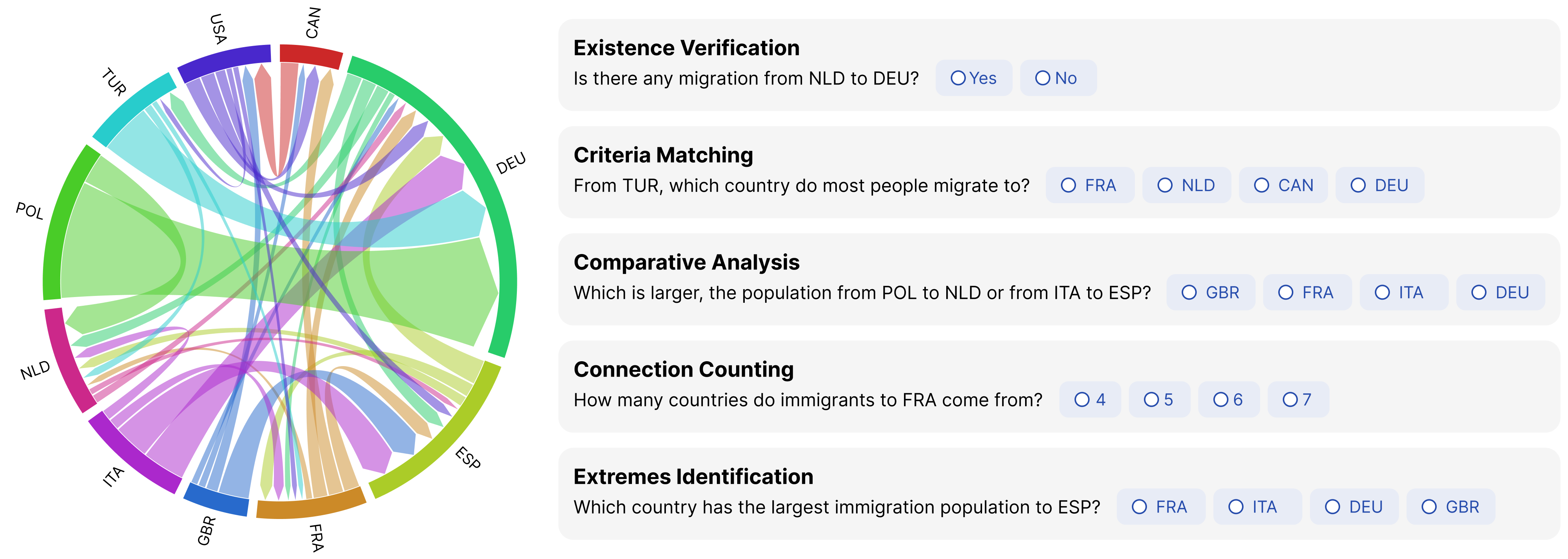Select 6 for FRA immigrant source count
Screen dimensions: 1568x559
point(1228,399)
